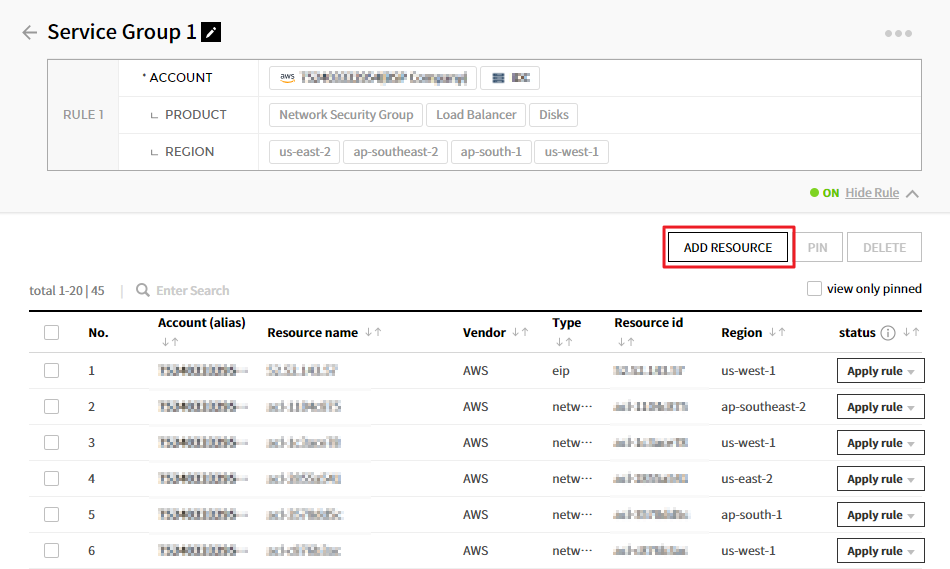Click the info icon next to status

(887, 333)
